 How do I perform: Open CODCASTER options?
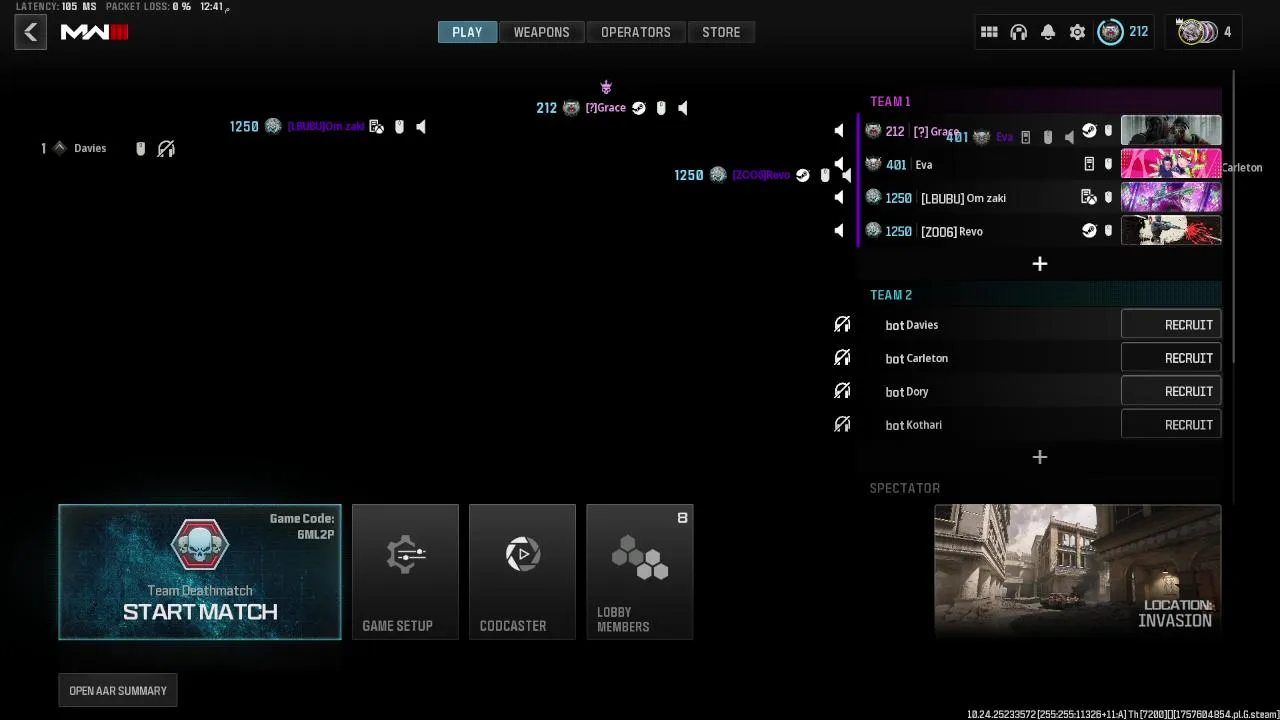click(522, 572)
